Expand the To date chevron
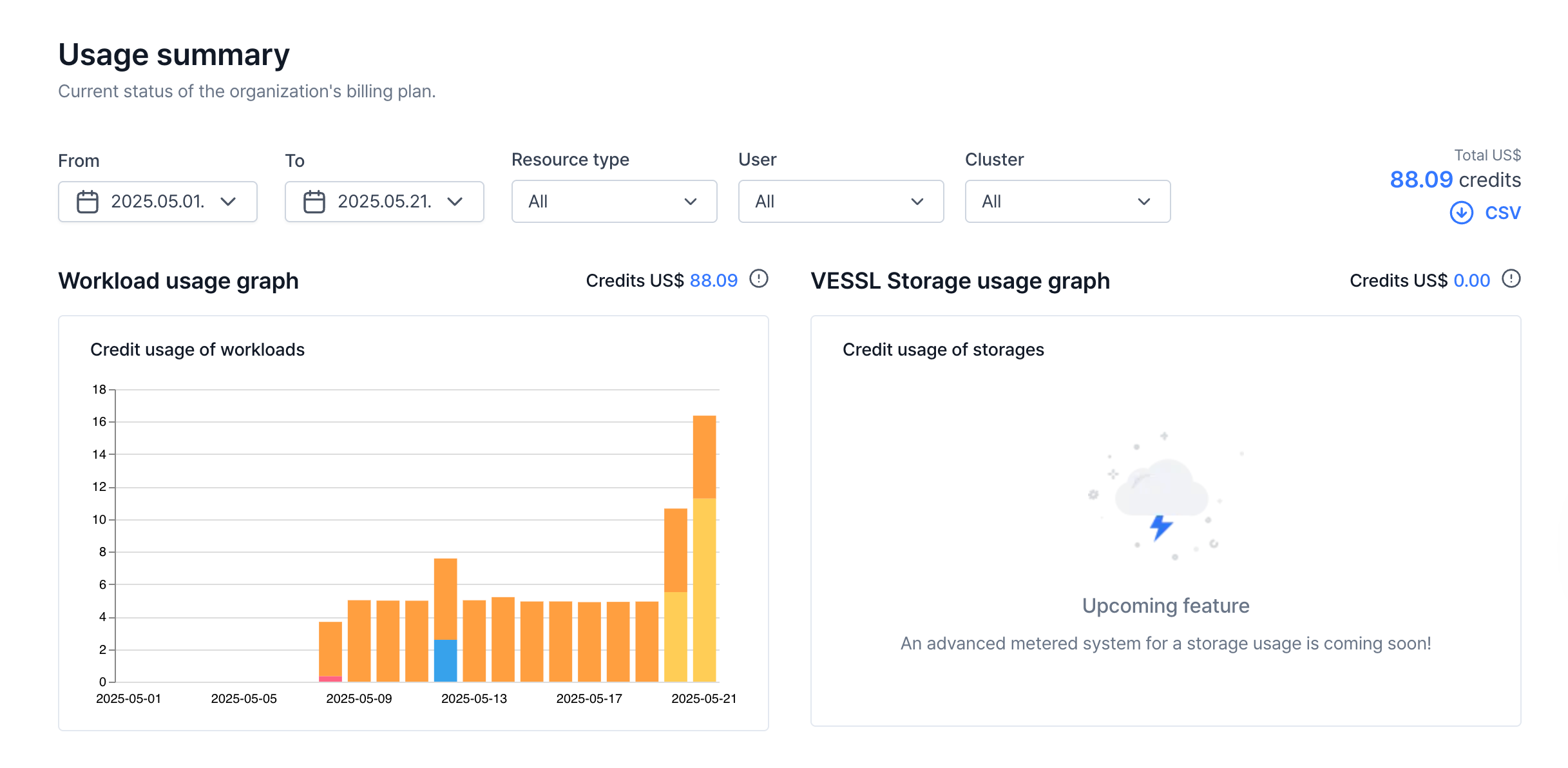The height and width of the screenshot is (768, 1568). click(455, 202)
